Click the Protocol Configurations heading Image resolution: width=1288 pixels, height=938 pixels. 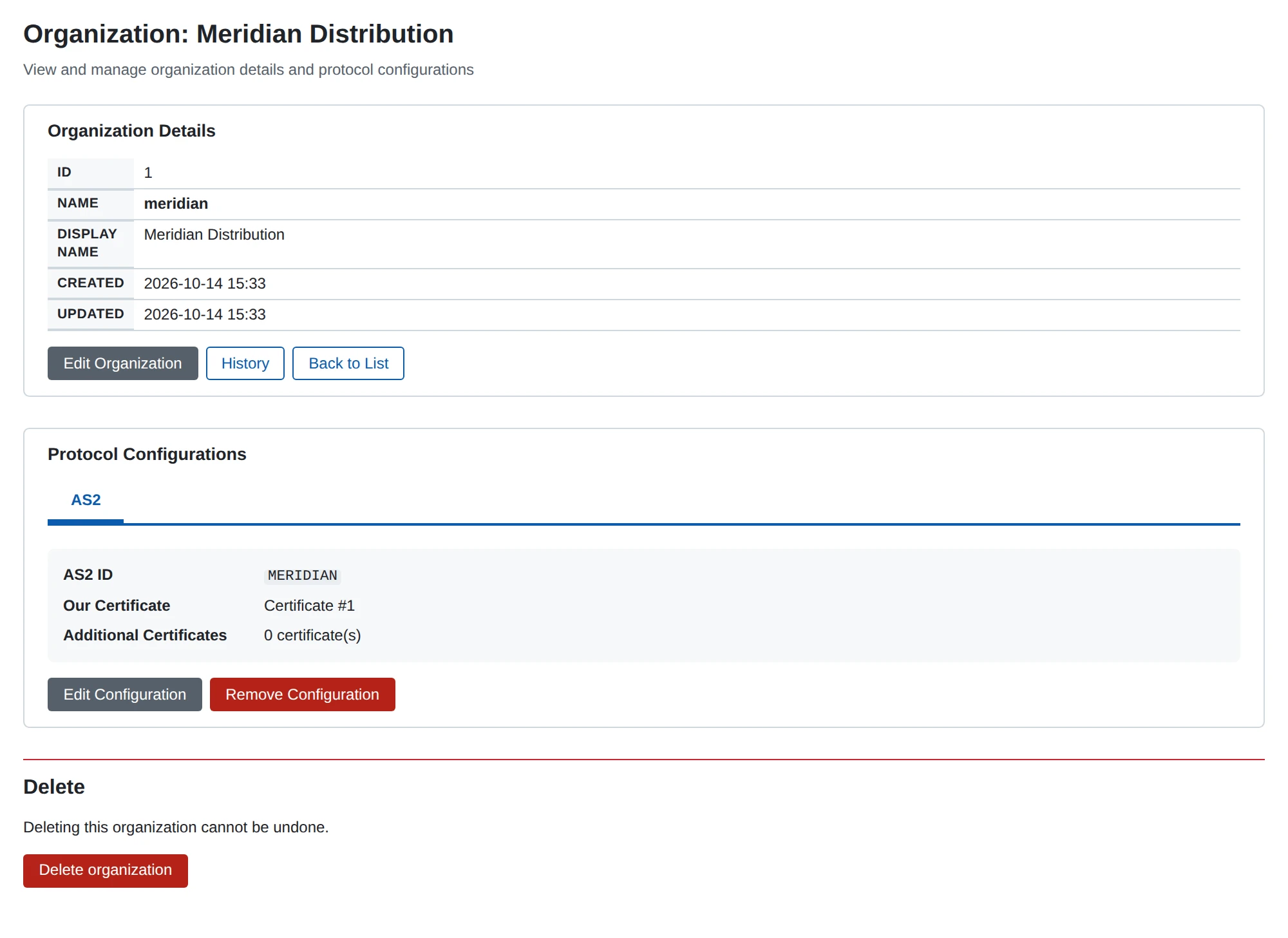pyautogui.click(x=147, y=454)
